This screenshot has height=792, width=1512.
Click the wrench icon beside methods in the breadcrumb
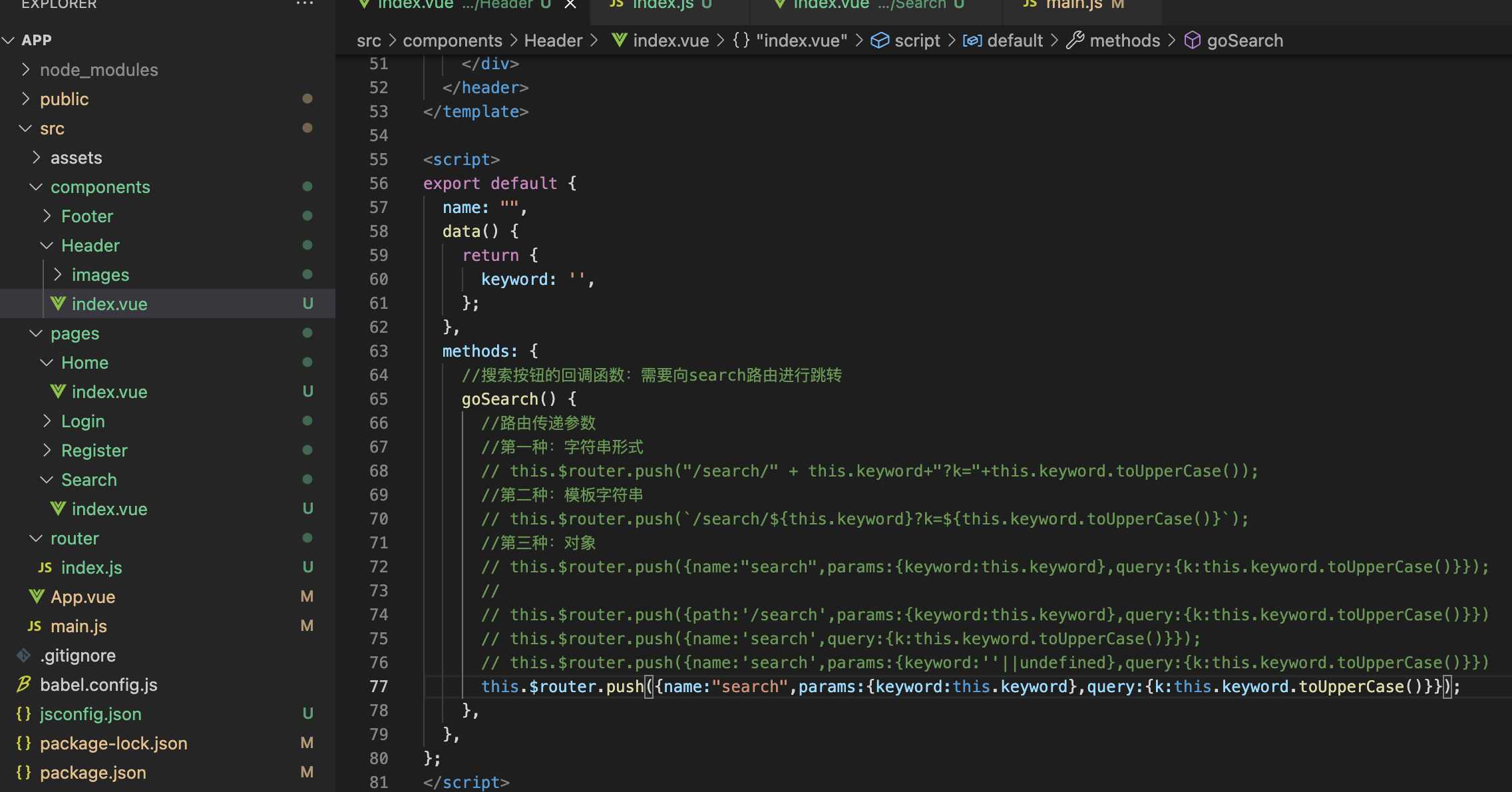(x=1075, y=41)
